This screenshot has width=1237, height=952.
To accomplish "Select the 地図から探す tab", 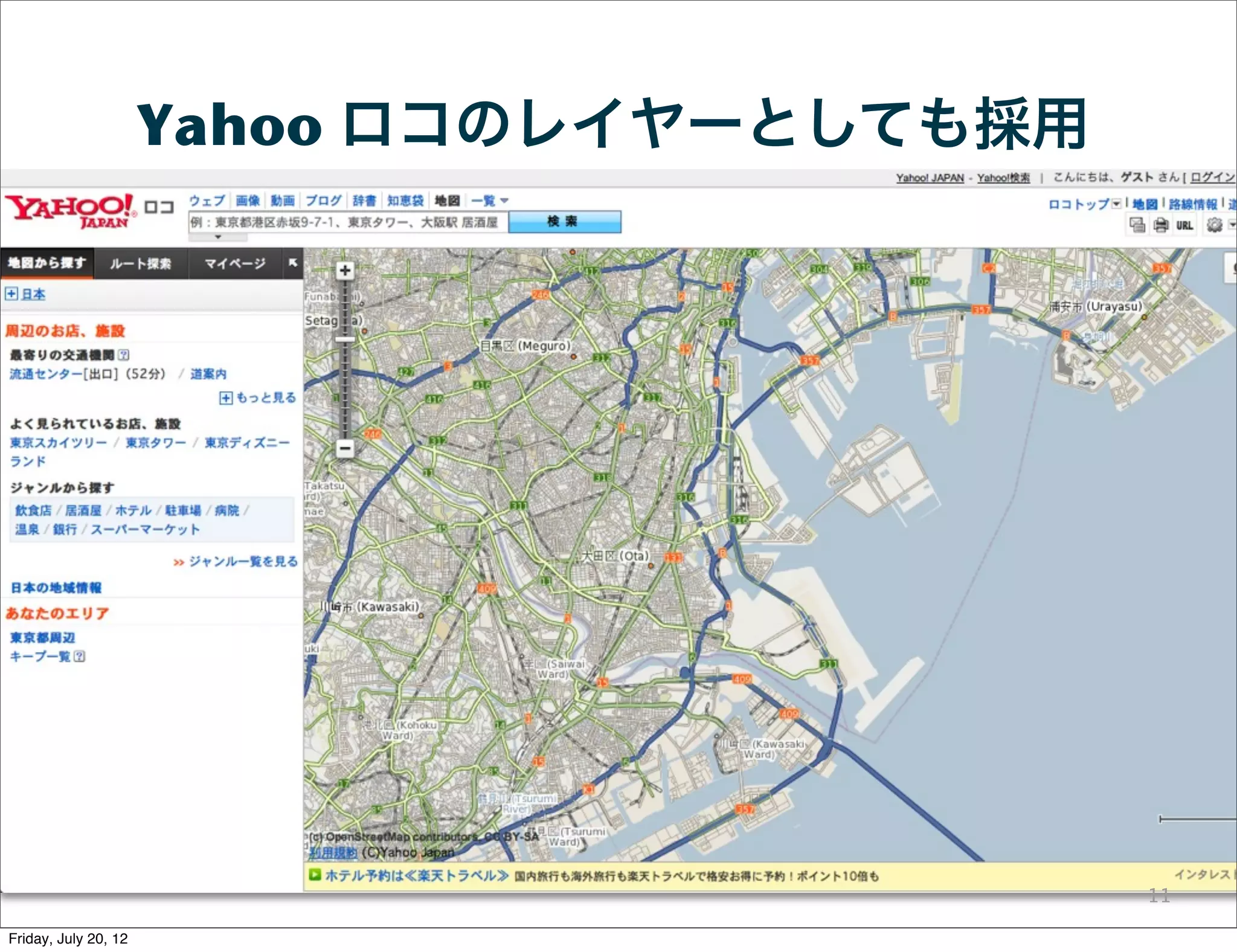I will (47, 263).
